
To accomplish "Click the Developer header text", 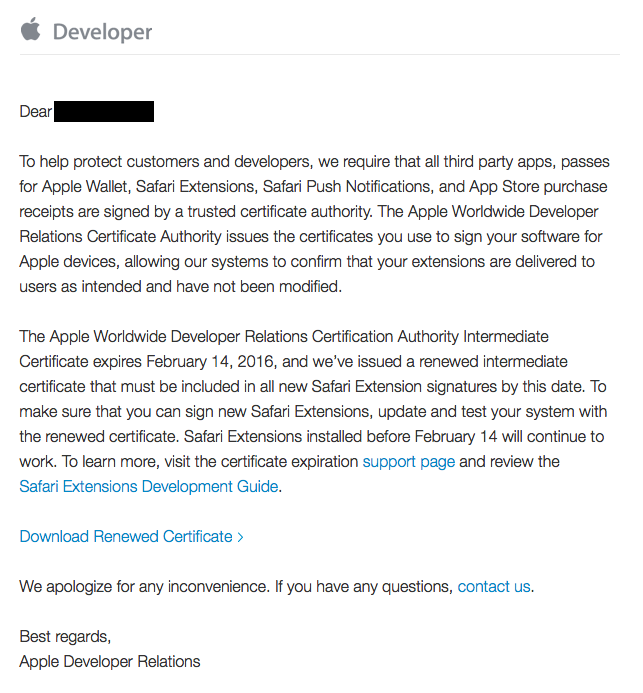I will 102,32.
